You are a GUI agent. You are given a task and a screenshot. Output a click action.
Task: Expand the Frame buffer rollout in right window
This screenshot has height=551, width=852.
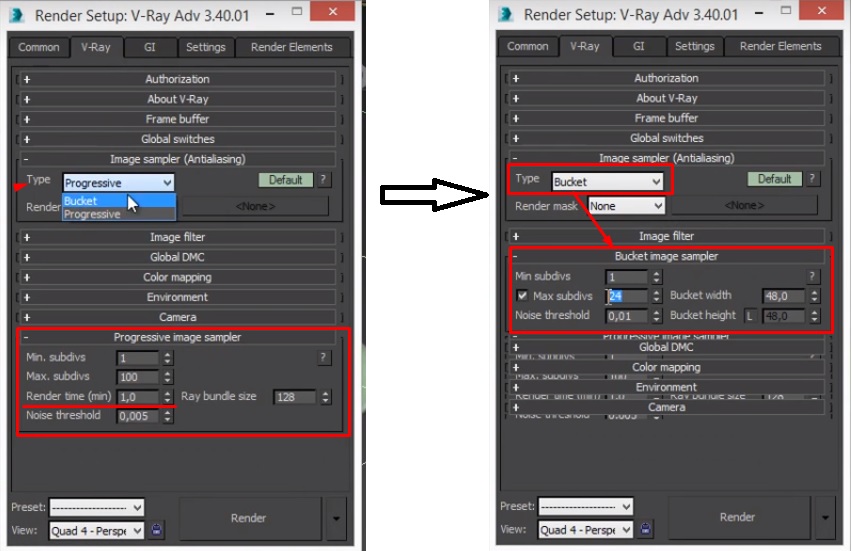pos(667,118)
